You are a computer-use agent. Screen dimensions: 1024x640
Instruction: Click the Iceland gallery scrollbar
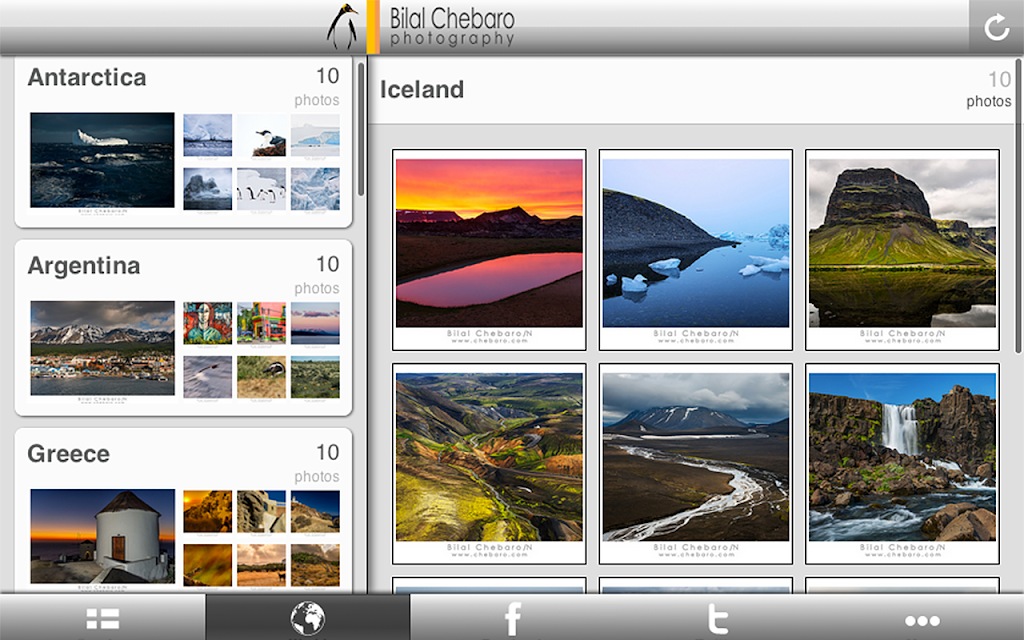[1018, 206]
